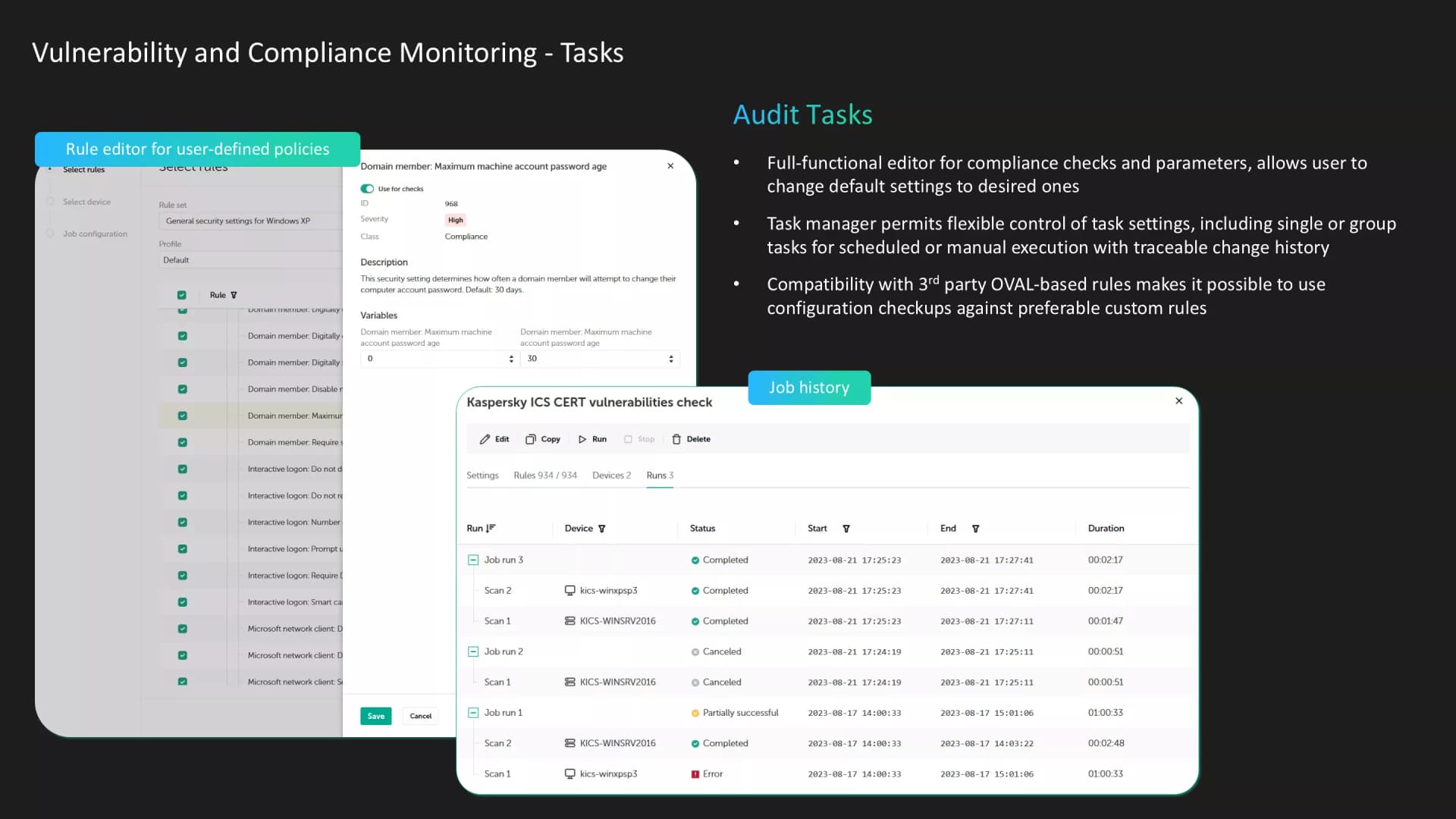The width and height of the screenshot is (1456, 819).
Task: Click the Job run 2 Canceled status icon
Action: tap(695, 652)
